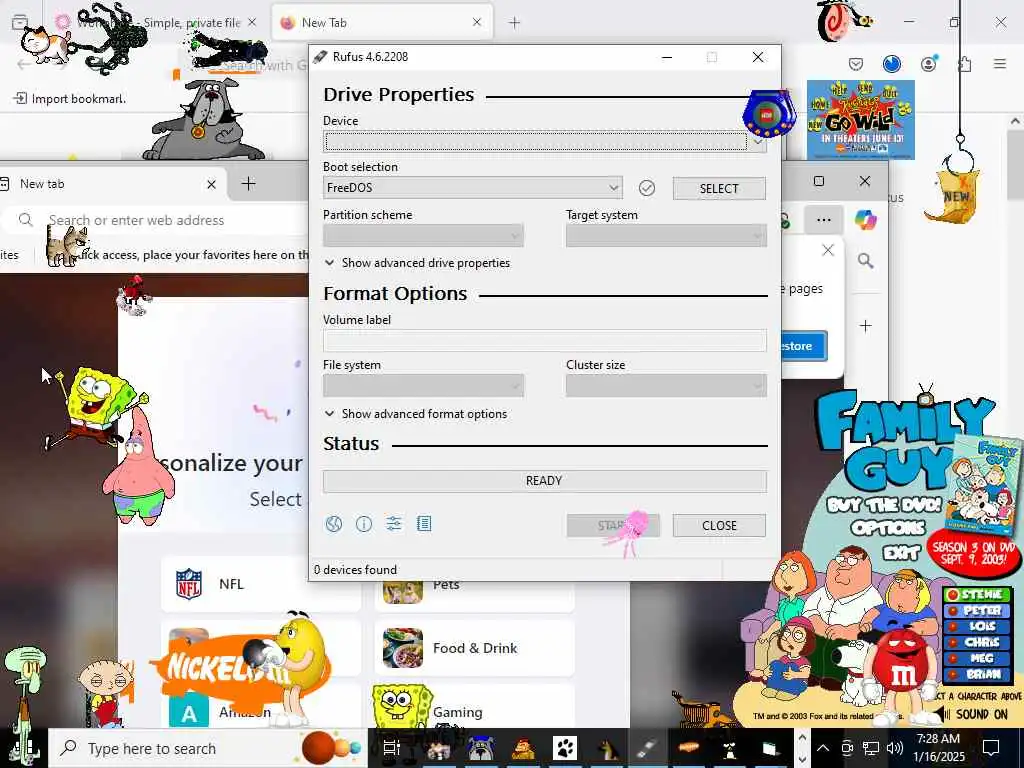The height and width of the screenshot is (768, 1024).
Task: Open Food & Drink tile in Edge
Action: (475, 648)
